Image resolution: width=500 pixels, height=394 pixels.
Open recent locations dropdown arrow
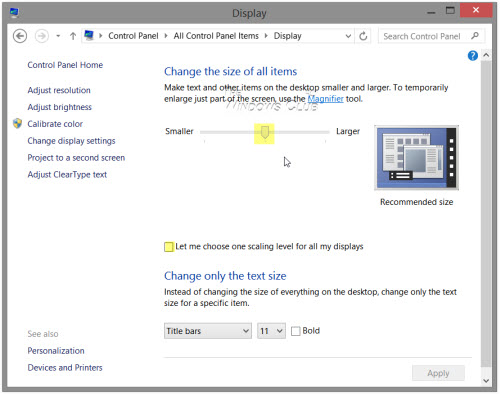point(58,36)
